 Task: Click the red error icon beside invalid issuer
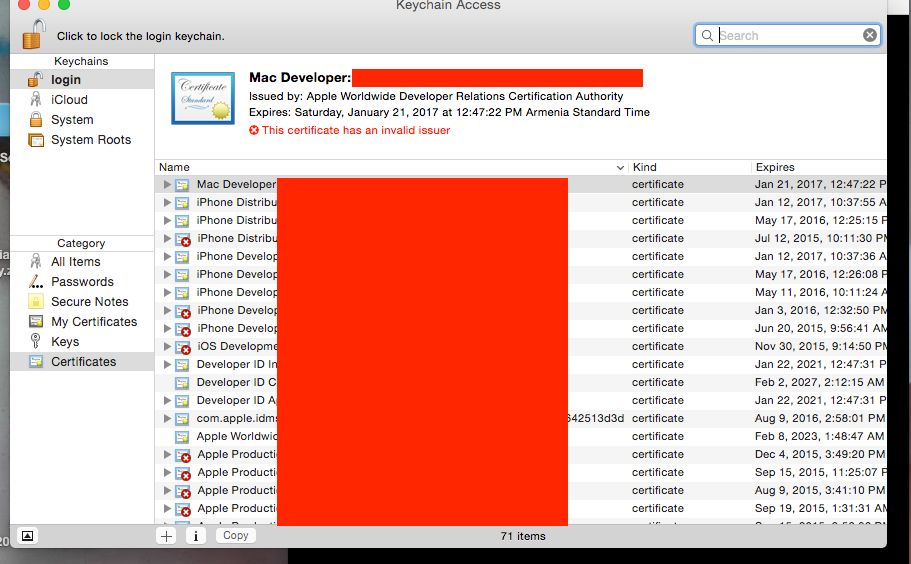pyautogui.click(x=254, y=130)
